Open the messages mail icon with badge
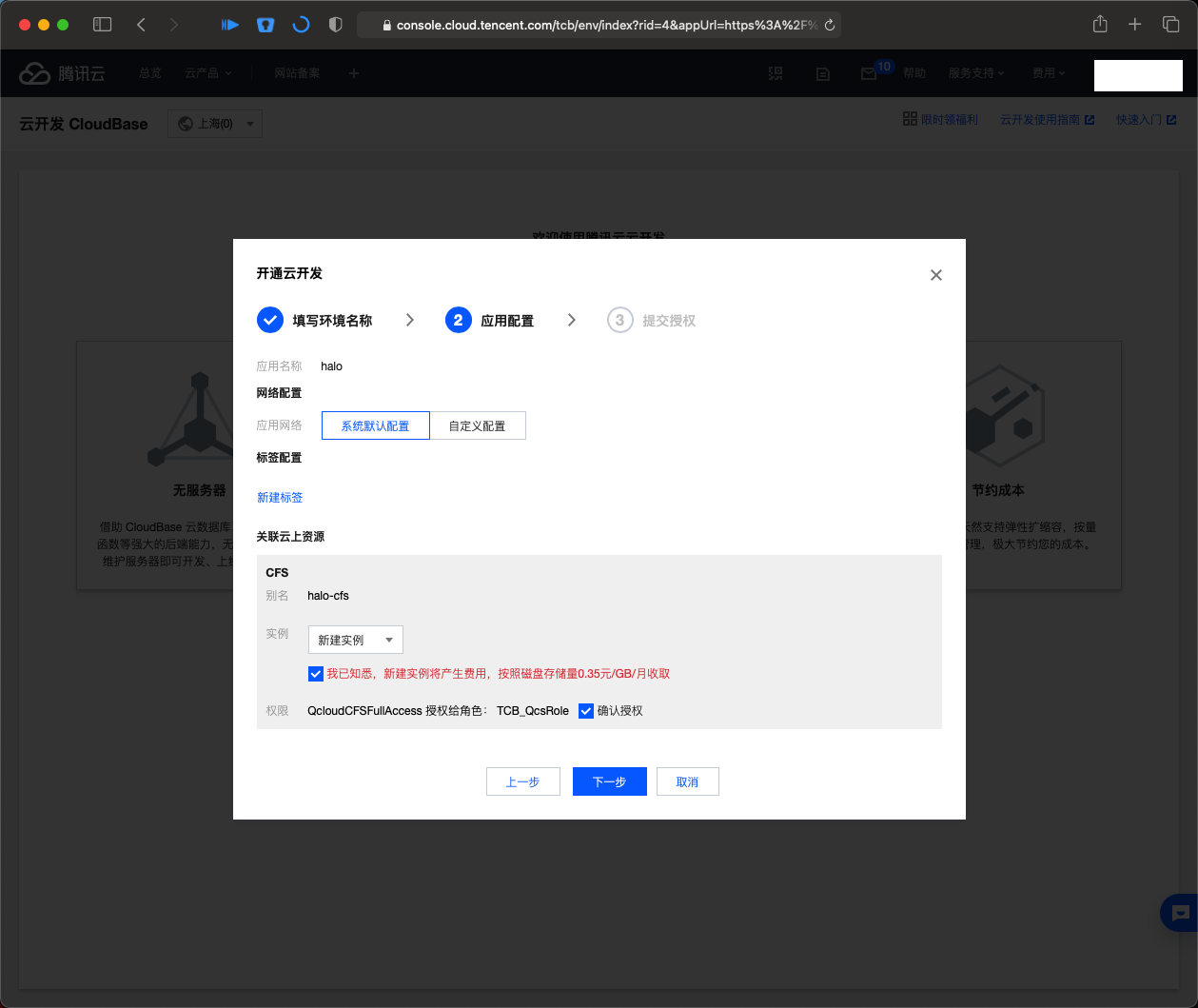 pyautogui.click(x=869, y=73)
